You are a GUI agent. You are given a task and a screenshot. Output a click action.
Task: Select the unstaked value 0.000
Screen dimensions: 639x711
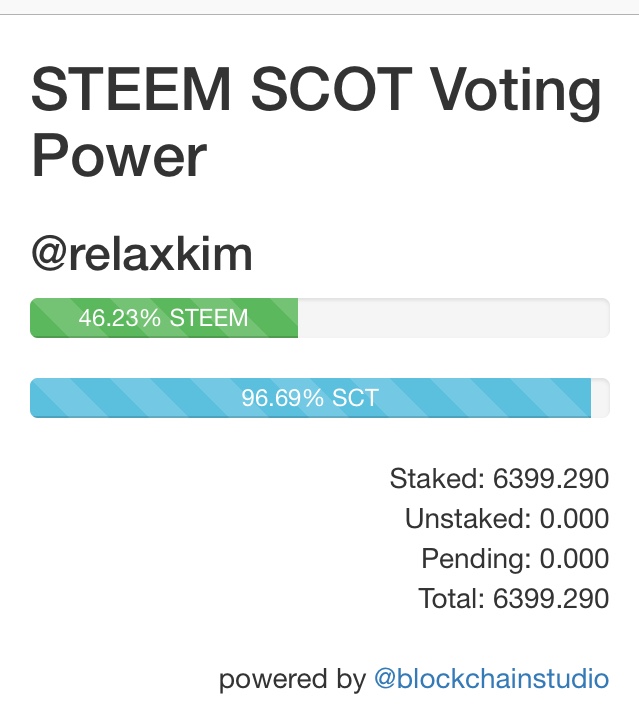(573, 519)
